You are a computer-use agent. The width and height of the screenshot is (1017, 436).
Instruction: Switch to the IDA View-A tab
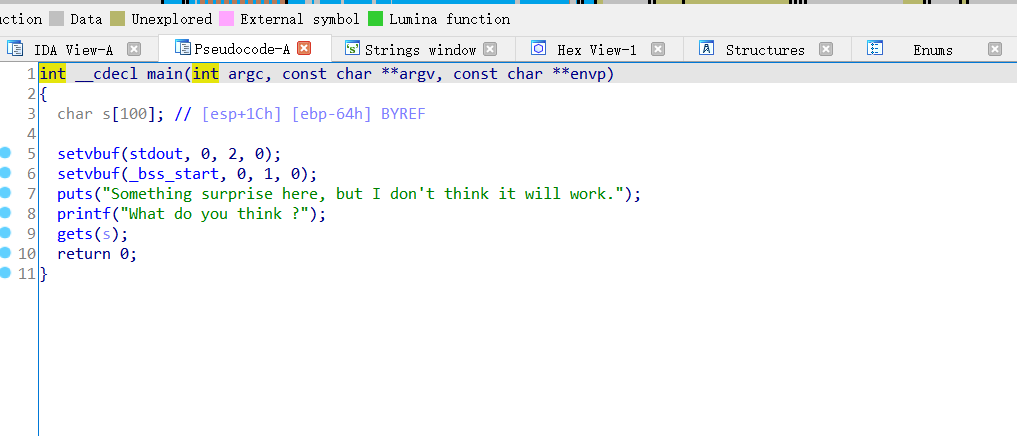[x=73, y=50]
